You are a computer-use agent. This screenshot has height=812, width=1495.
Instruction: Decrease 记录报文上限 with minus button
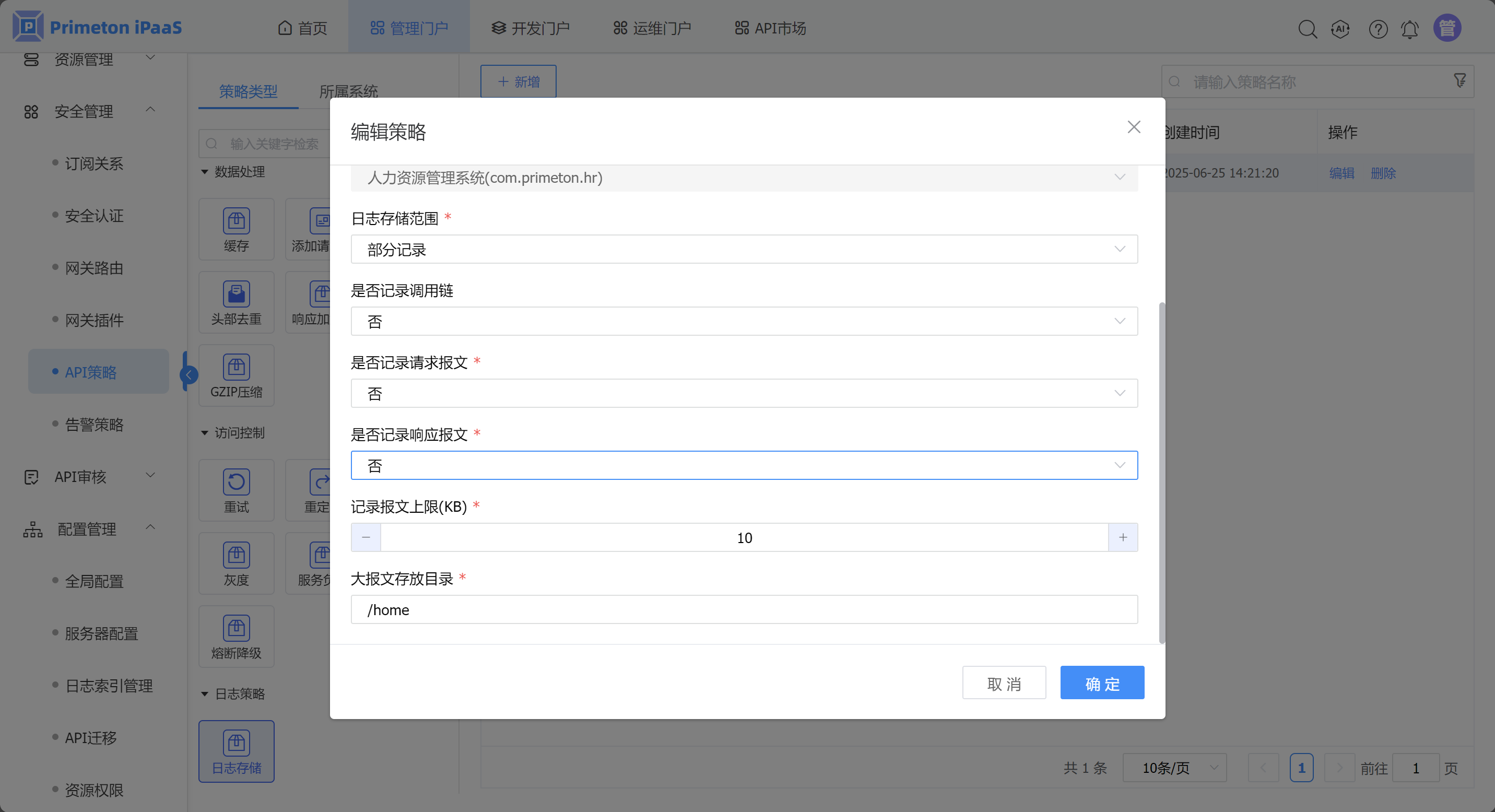(366, 537)
